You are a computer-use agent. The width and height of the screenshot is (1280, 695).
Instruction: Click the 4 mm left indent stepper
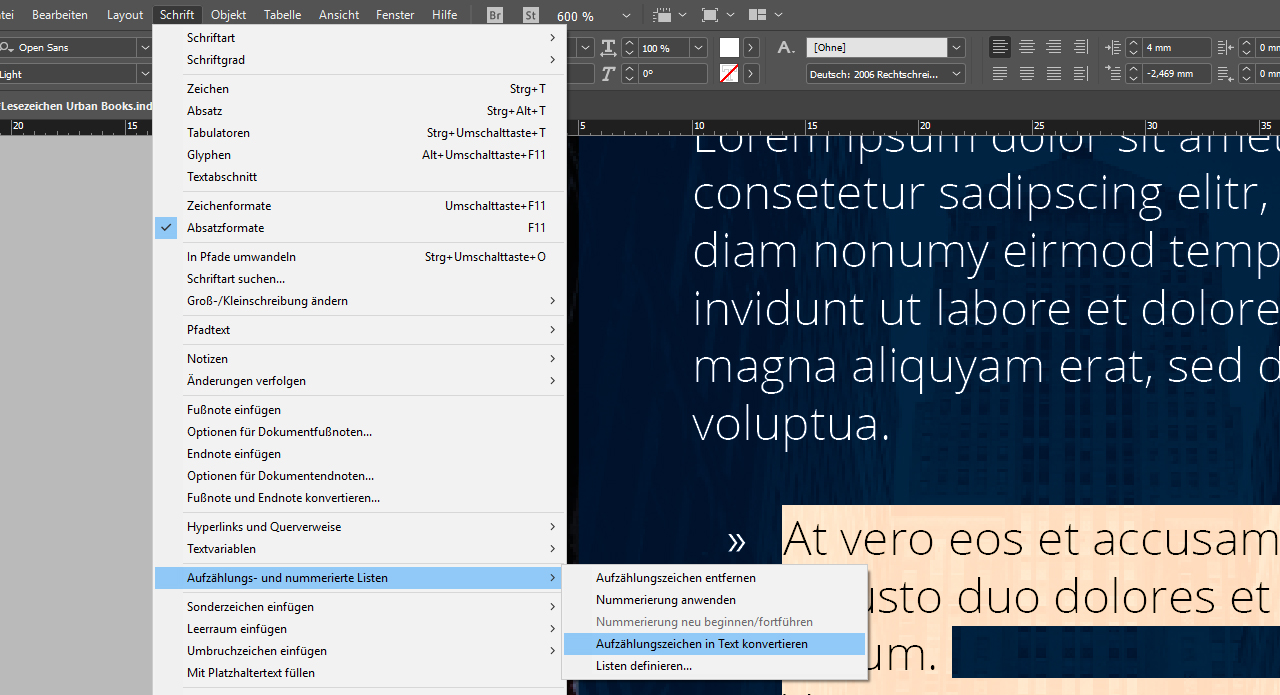1133,47
